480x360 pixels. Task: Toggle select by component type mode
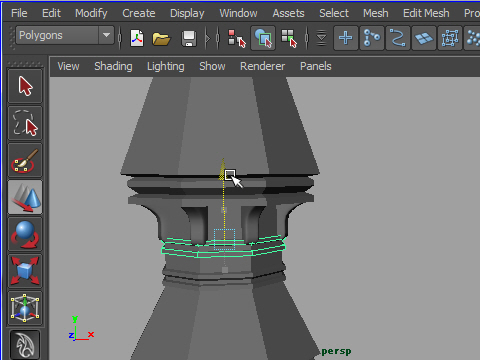click(x=289, y=38)
